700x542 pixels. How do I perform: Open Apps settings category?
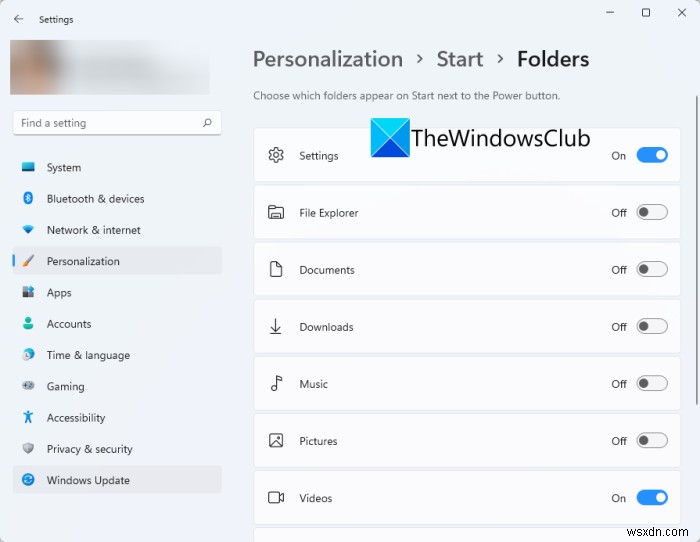tap(117, 292)
